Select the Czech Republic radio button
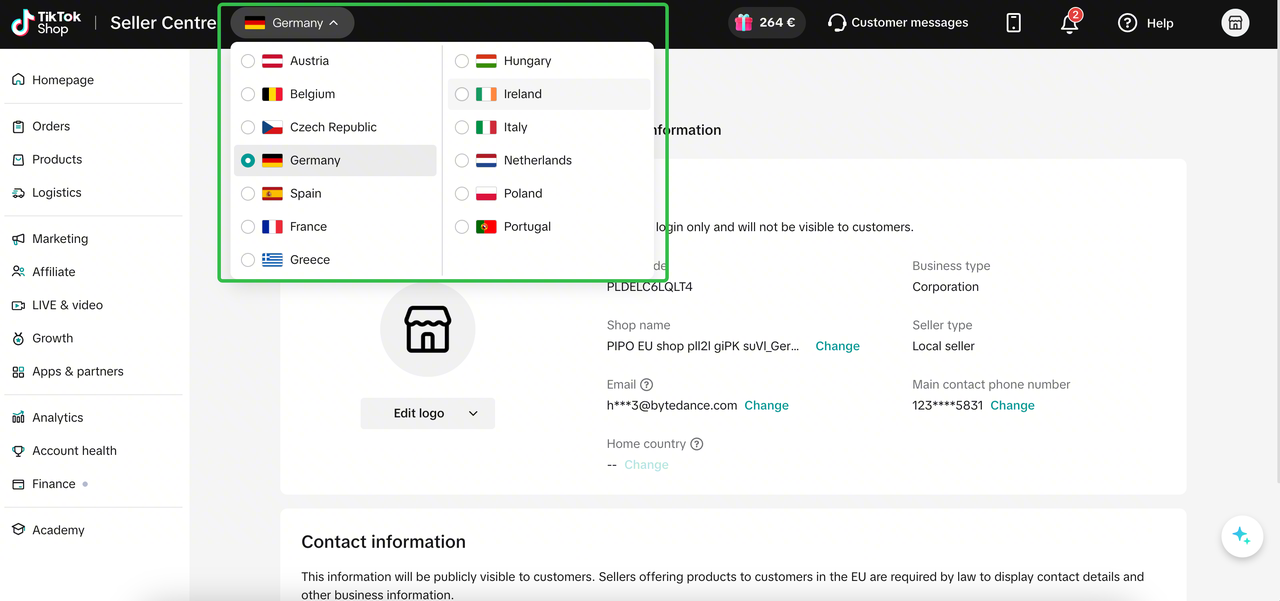The height and width of the screenshot is (601, 1280). pos(248,127)
